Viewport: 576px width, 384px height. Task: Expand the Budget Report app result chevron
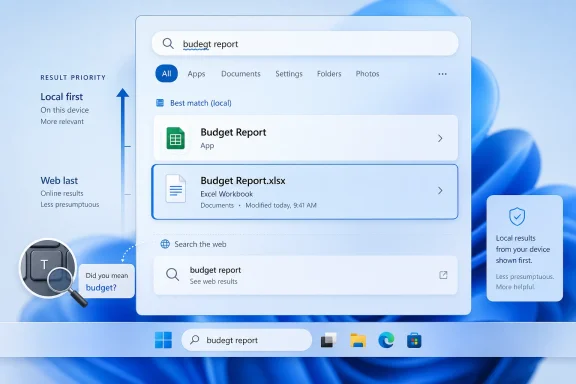coord(440,138)
